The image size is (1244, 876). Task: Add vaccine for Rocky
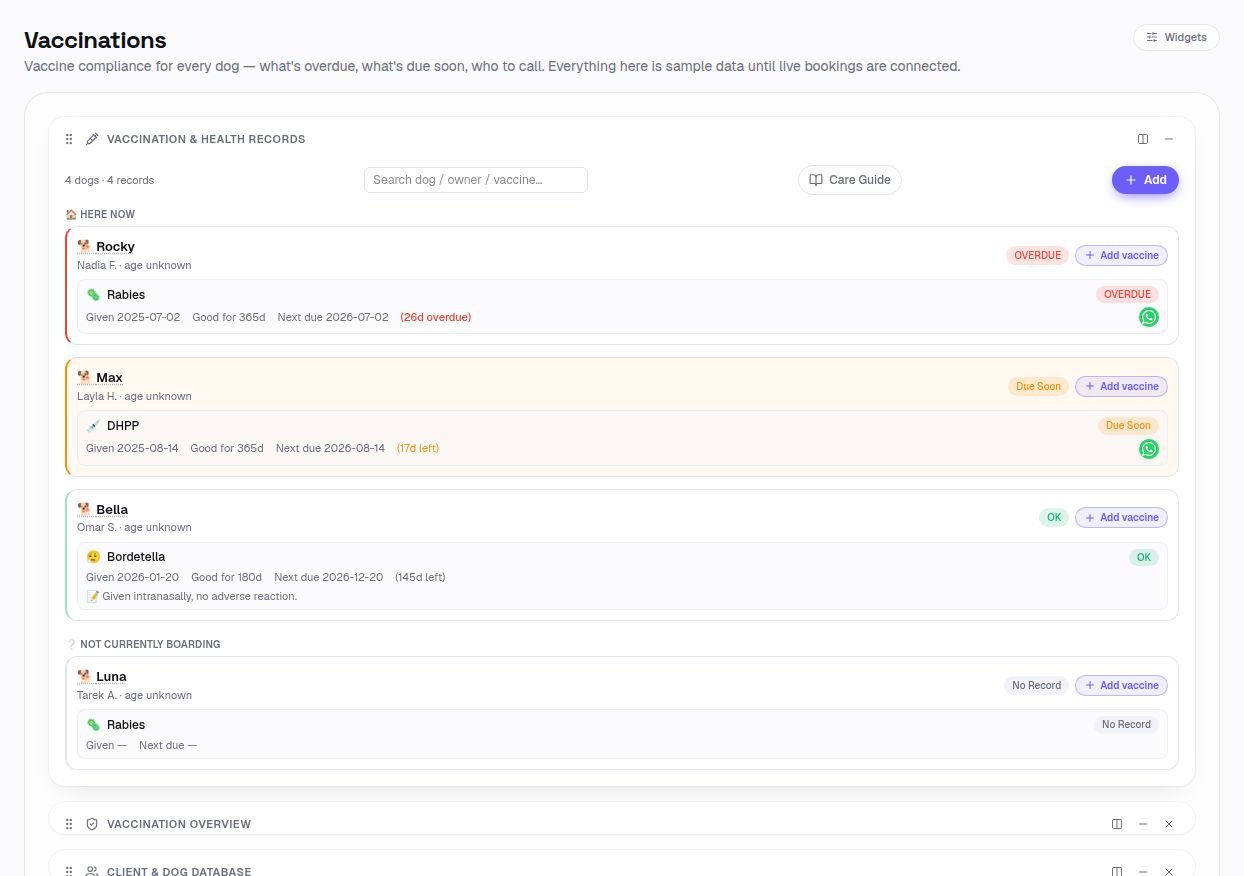[1121, 255]
